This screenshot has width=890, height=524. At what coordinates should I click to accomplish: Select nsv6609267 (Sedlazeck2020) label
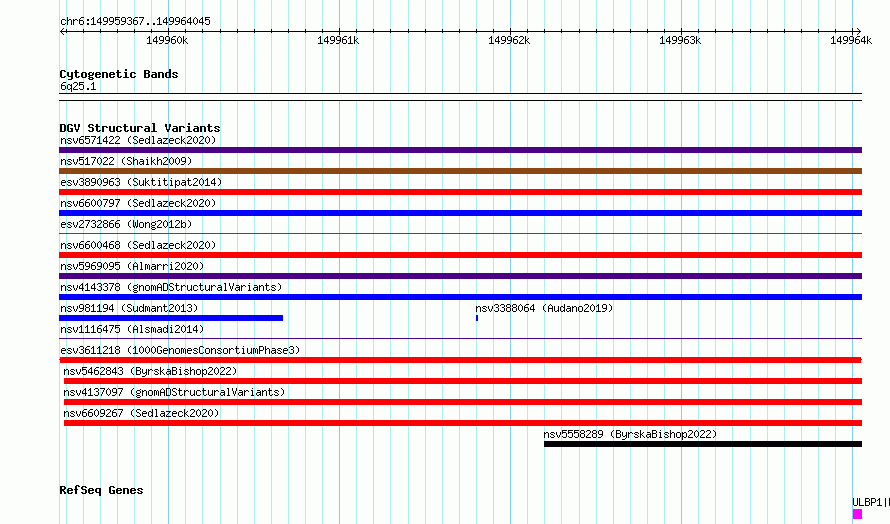pos(141,413)
